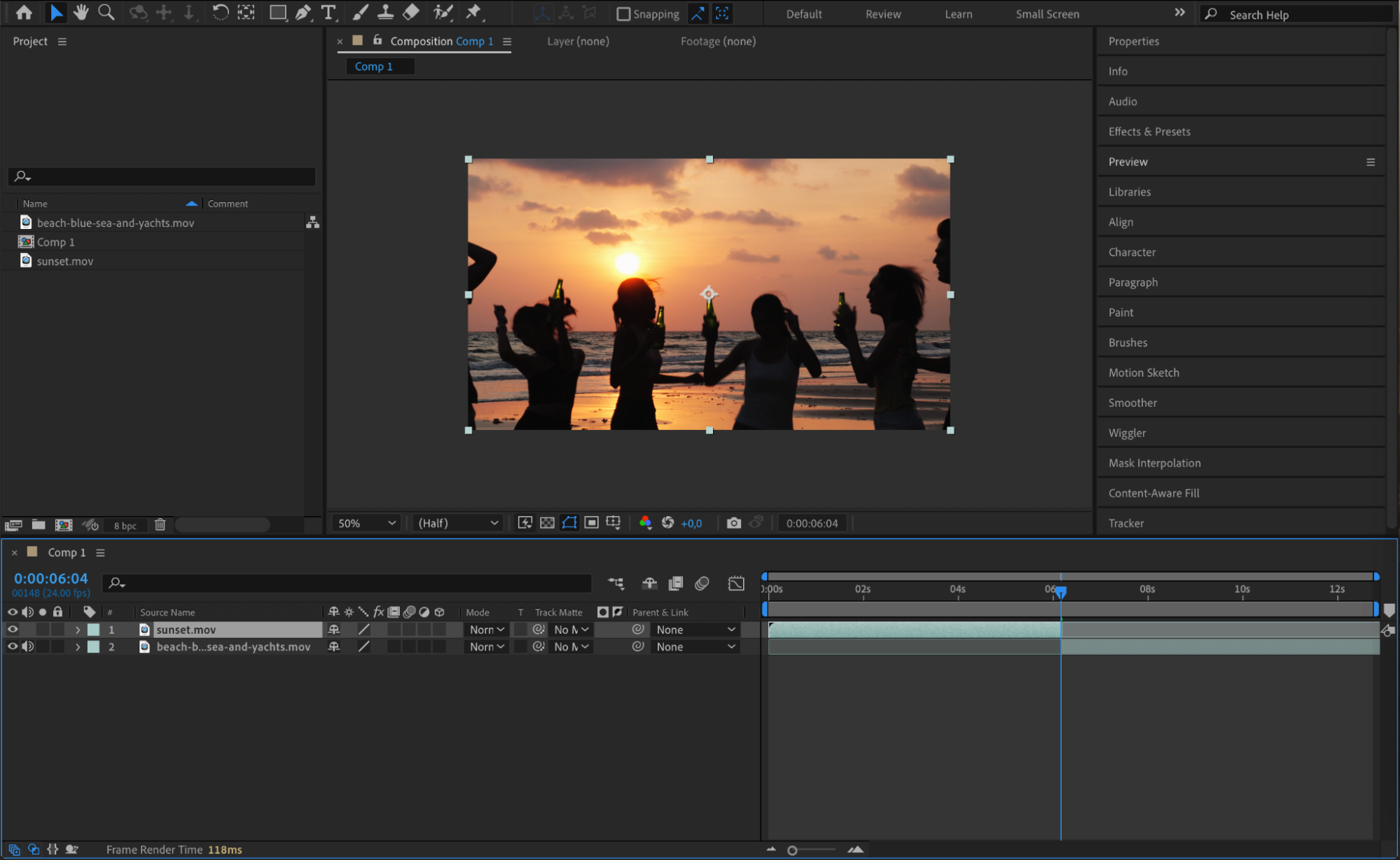Switch to Learn workspace
The width and height of the screenshot is (1400, 860).
(x=958, y=14)
